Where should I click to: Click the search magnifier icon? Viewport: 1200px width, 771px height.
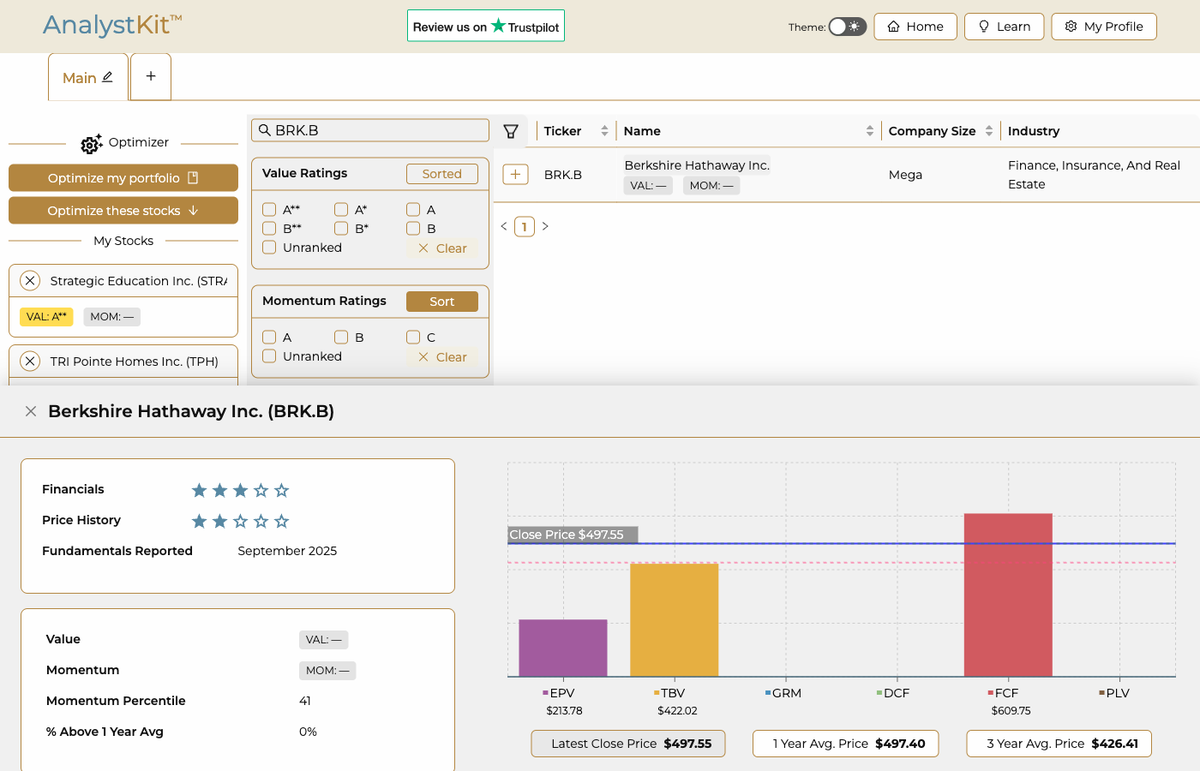(x=265, y=130)
